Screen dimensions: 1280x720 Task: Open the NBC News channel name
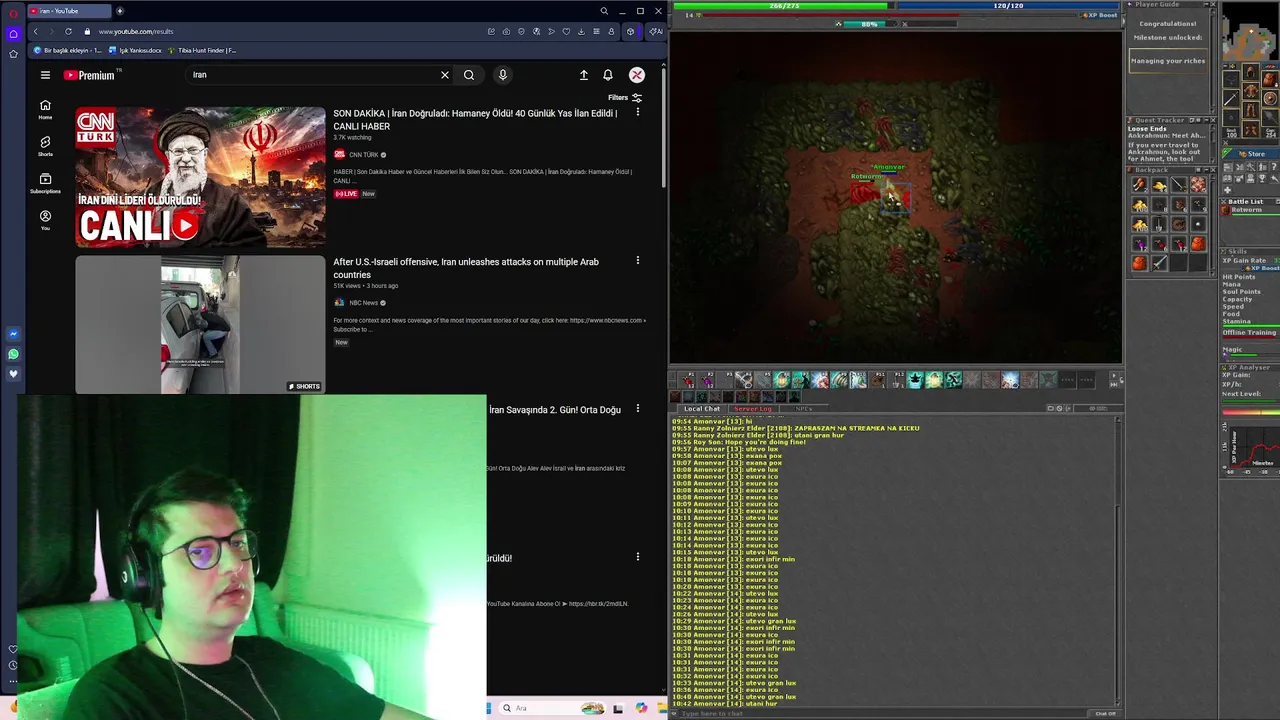click(x=364, y=303)
